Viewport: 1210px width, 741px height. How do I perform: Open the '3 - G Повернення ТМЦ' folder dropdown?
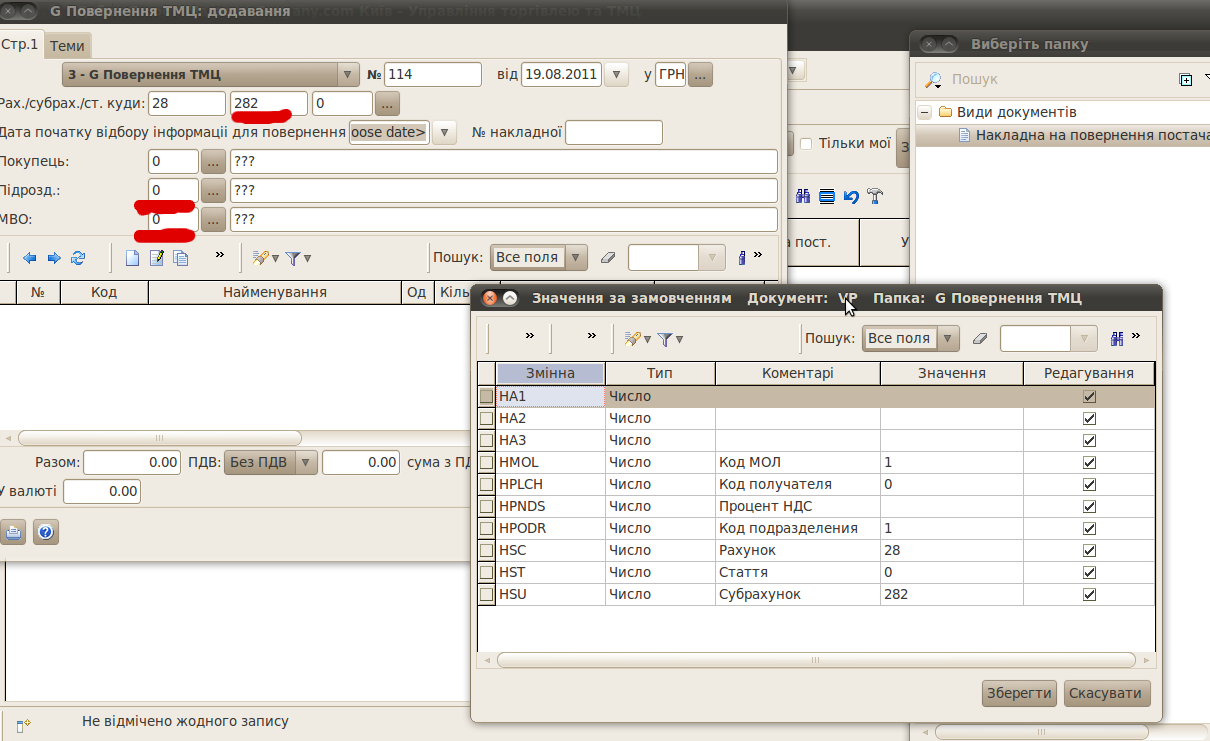click(x=348, y=75)
